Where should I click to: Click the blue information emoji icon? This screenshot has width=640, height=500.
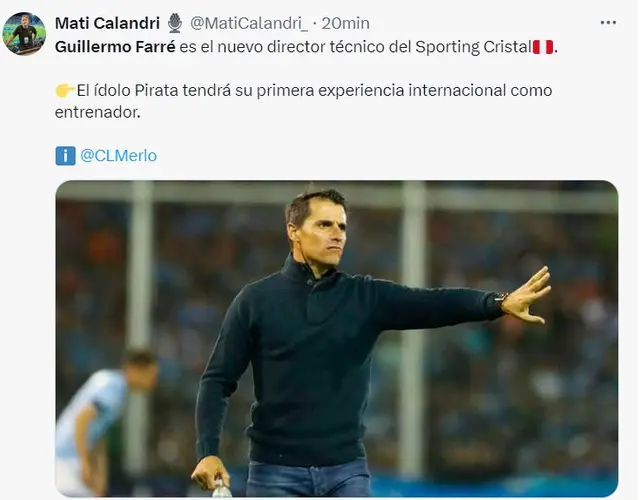tap(65, 155)
